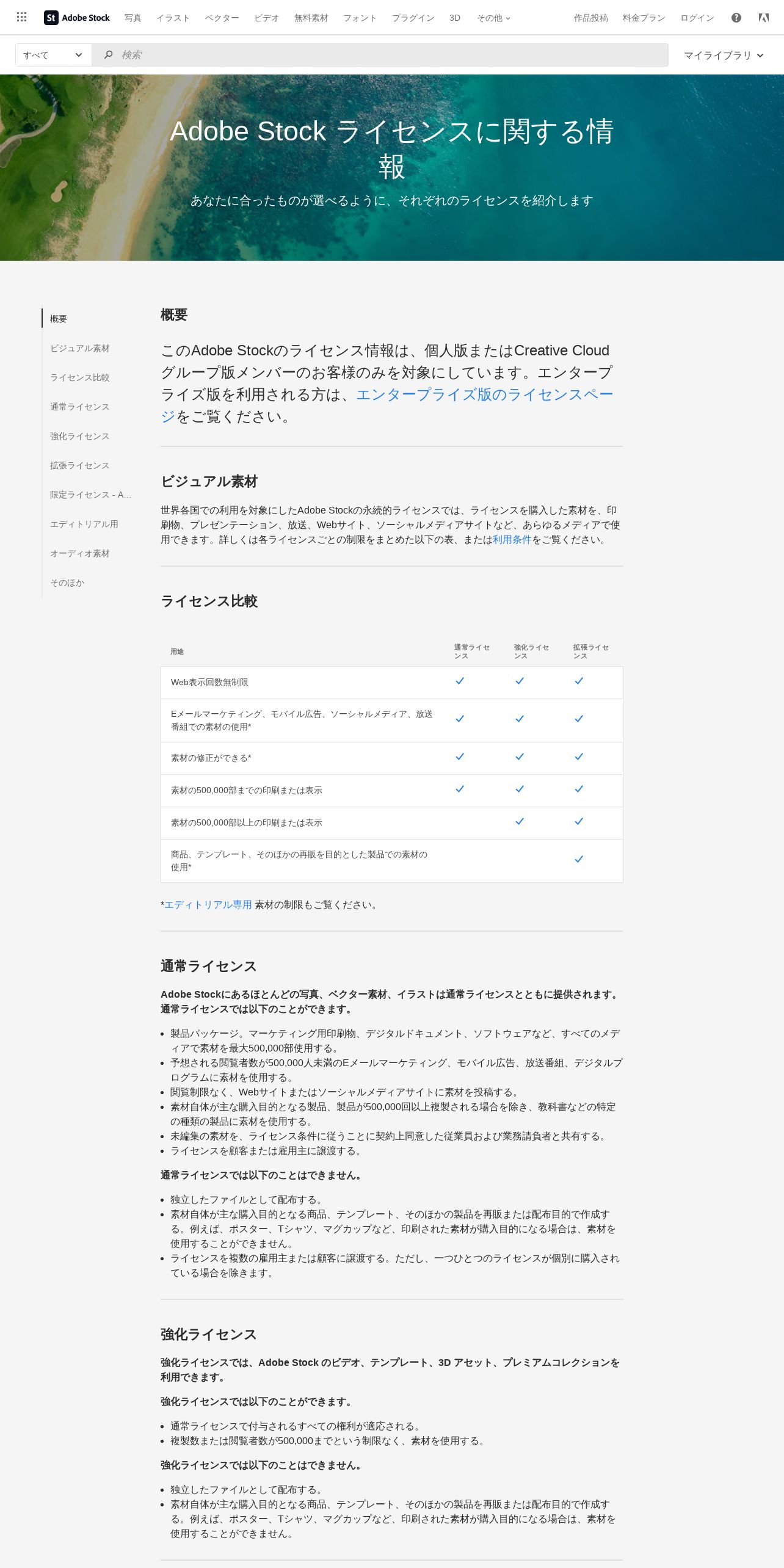Click the search magnifier icon

(109, 55)
